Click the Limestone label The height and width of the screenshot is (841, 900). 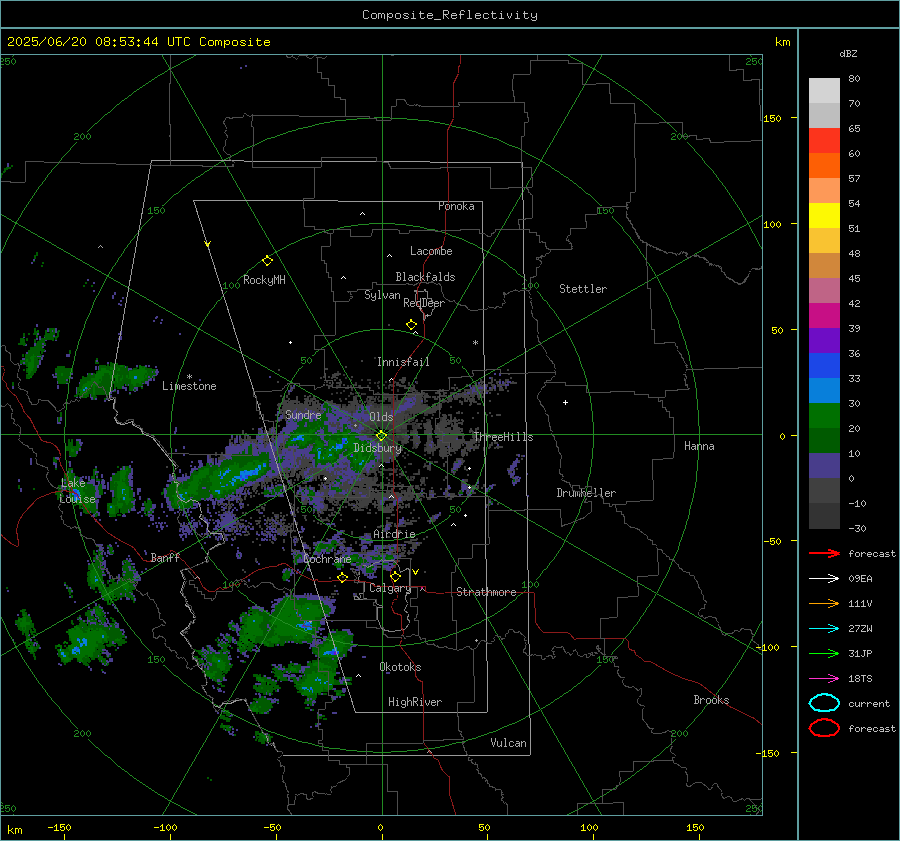point(189,386)
